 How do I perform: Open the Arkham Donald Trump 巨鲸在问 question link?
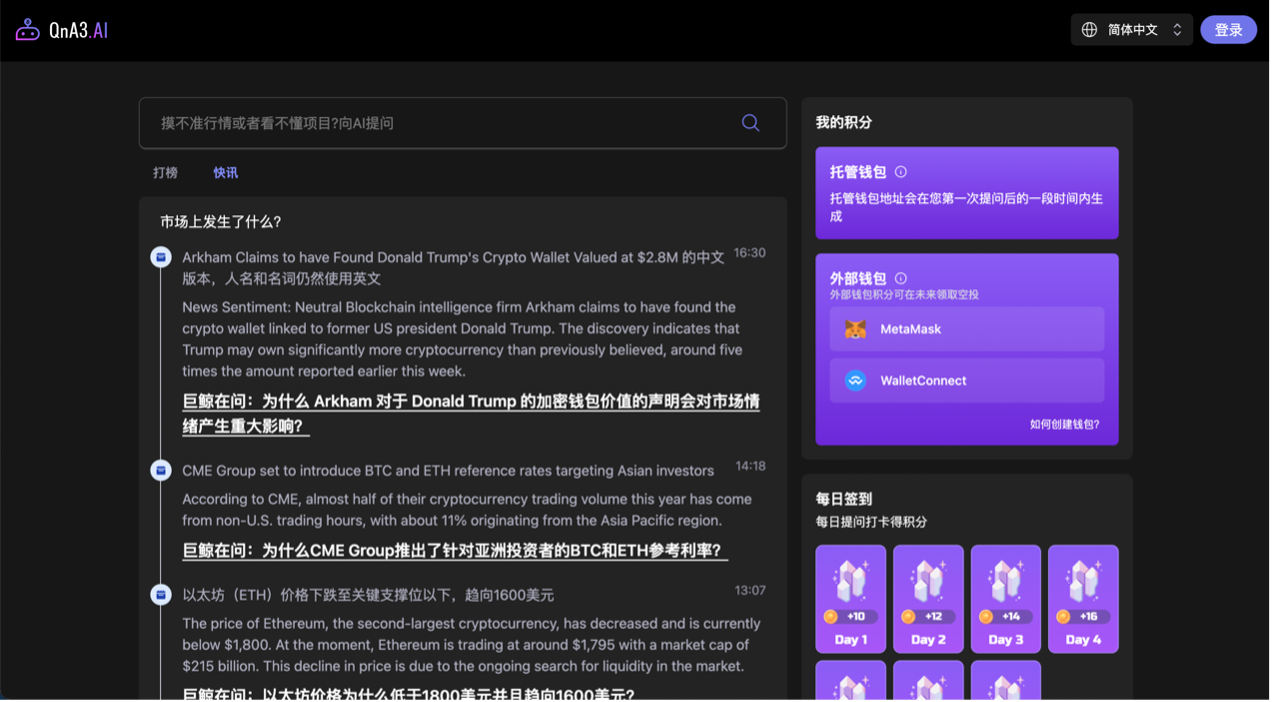(x=470, y=413)
